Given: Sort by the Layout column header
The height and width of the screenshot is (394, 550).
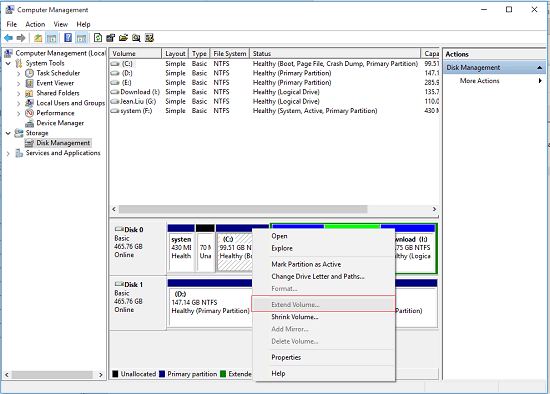Looking at the screenshot, I should (x=175, y=53).
